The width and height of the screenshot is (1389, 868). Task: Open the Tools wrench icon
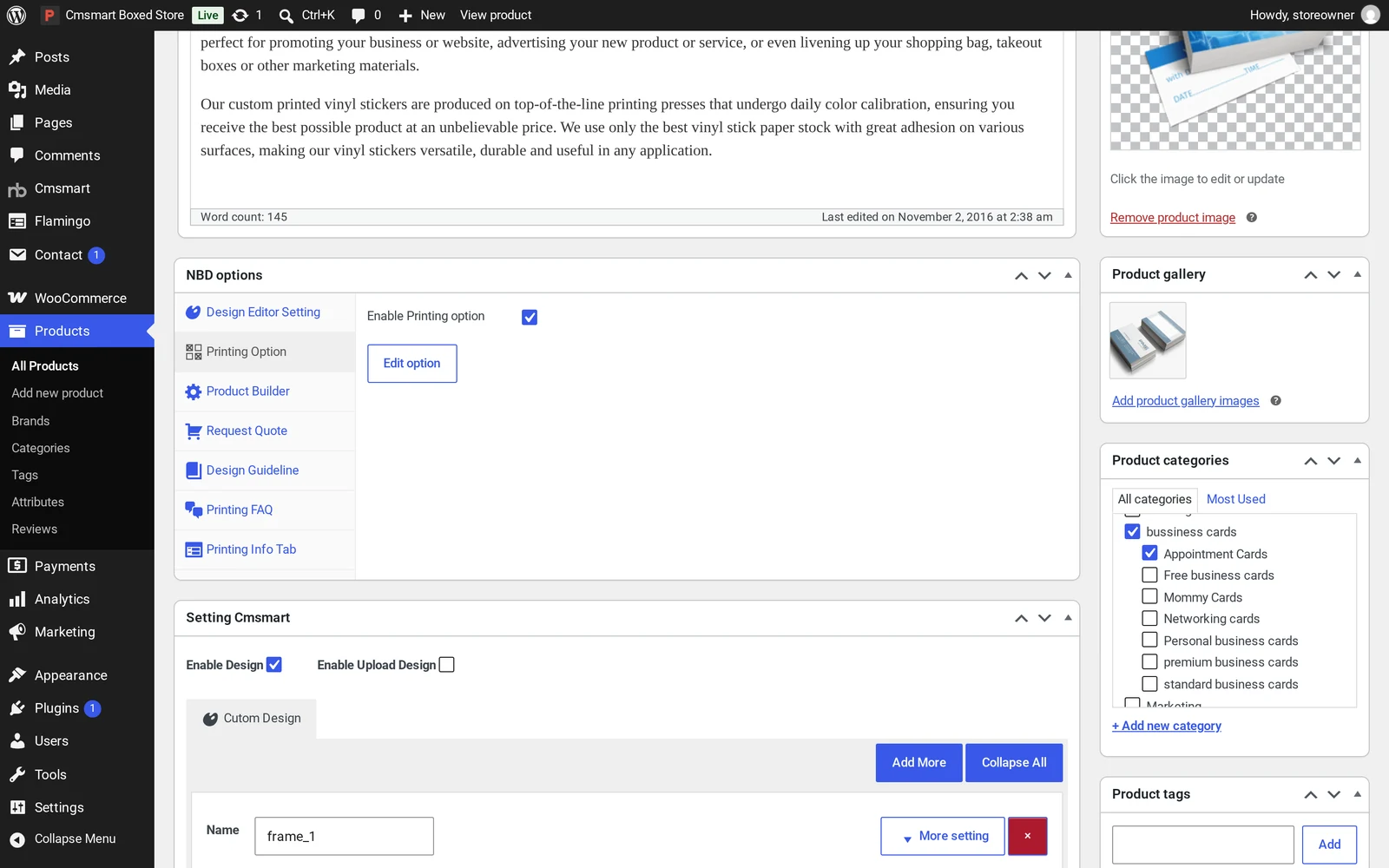[x=17, y=774]
